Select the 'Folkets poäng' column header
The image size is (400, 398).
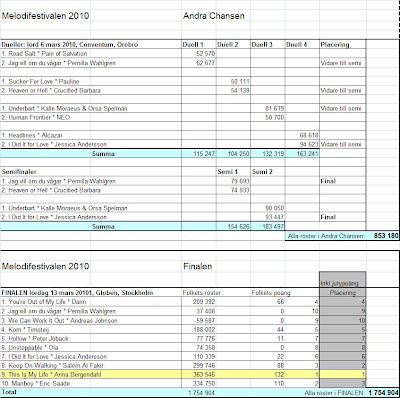pyautogui.click(x=271, y=293)
